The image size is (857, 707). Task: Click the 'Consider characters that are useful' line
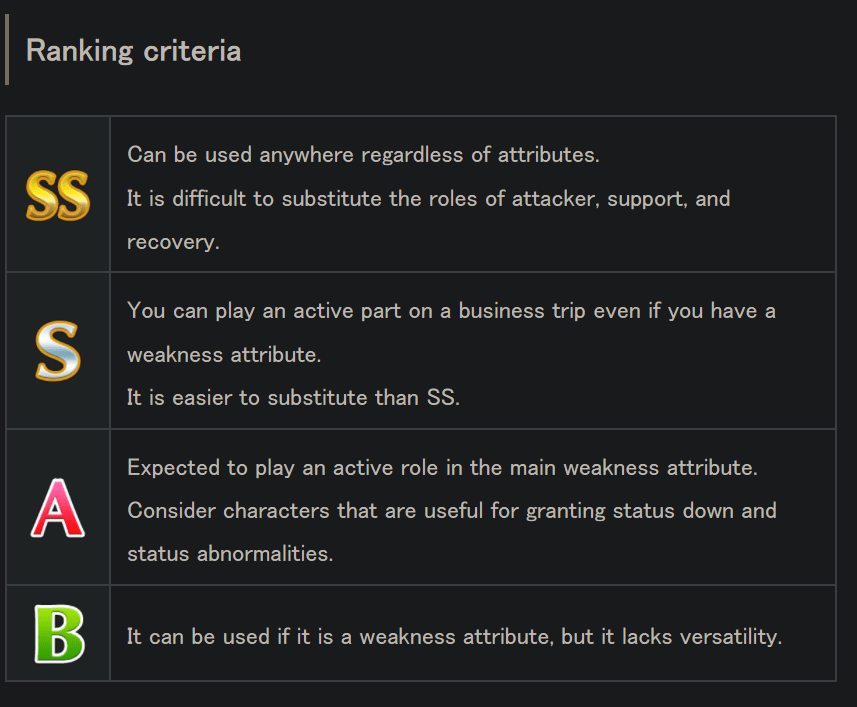pos(451,510)
